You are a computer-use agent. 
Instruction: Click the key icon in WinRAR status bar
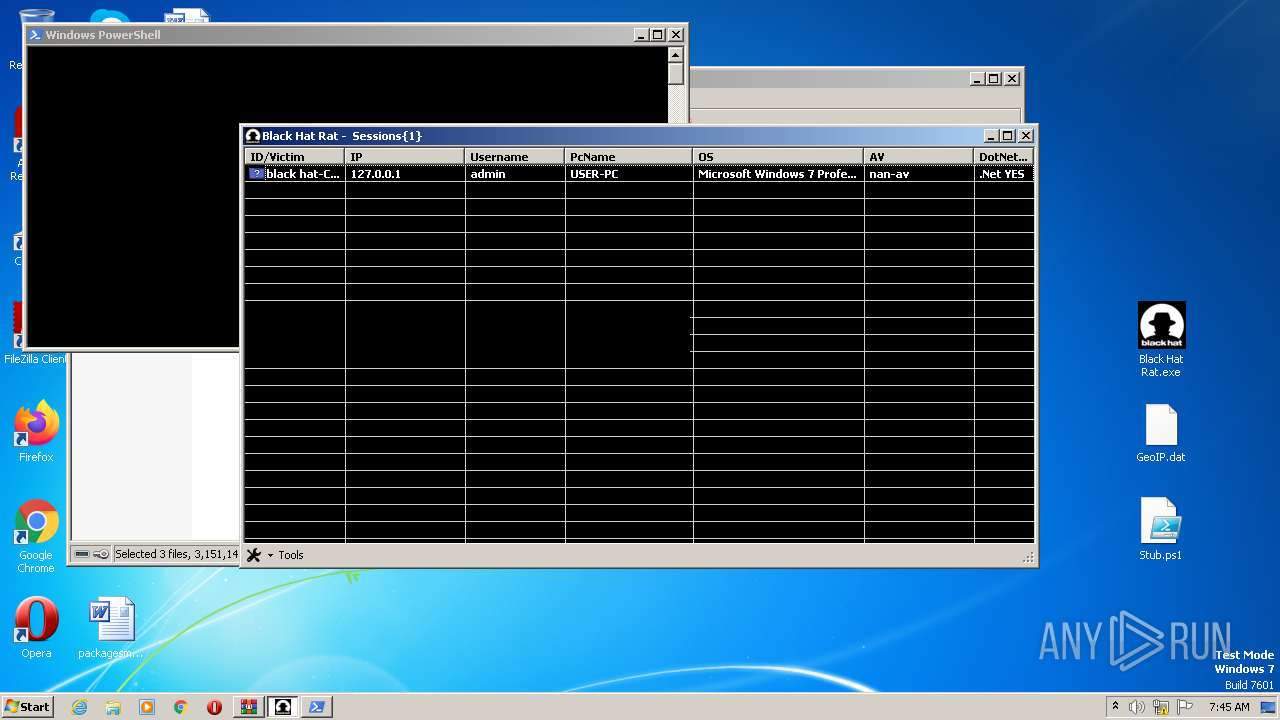[101, 554]
